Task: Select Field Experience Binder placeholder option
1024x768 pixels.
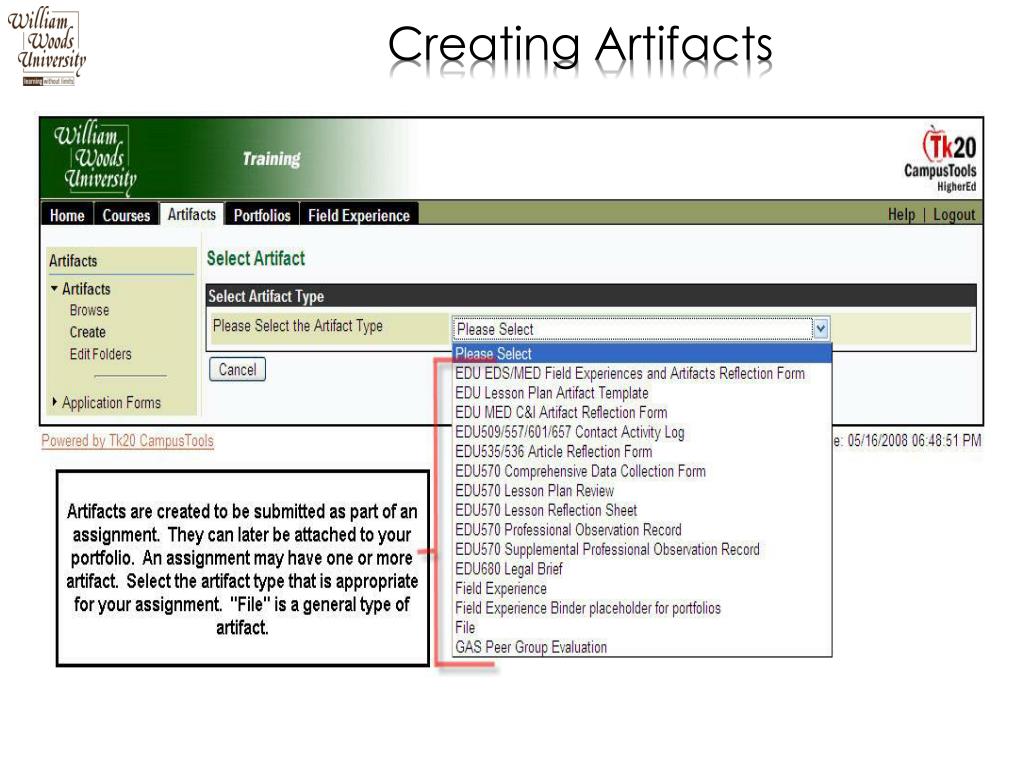Action: tap(642, 608)
